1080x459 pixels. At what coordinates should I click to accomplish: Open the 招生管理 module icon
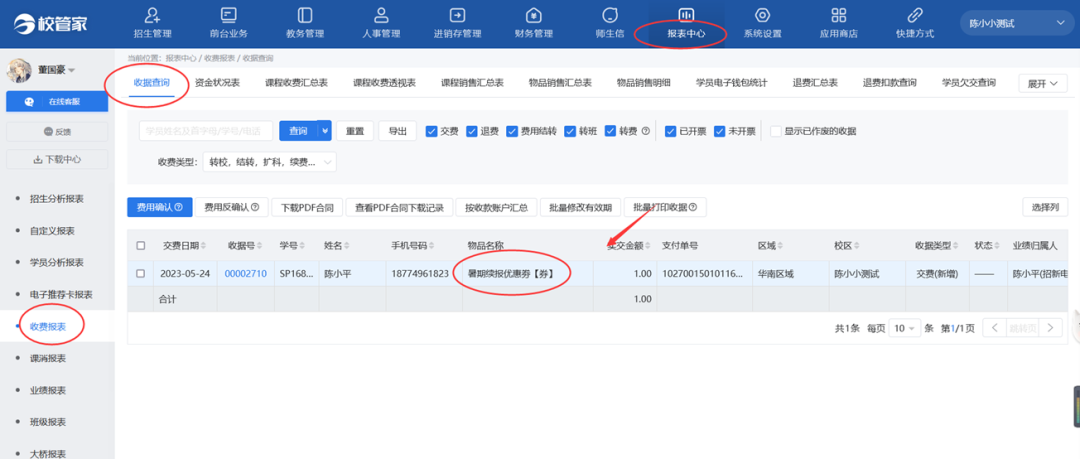coord(152,16)
